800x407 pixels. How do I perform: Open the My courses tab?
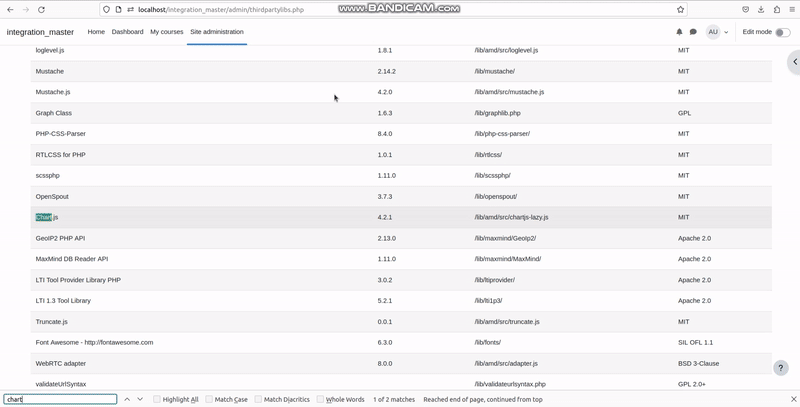[166, 32]
